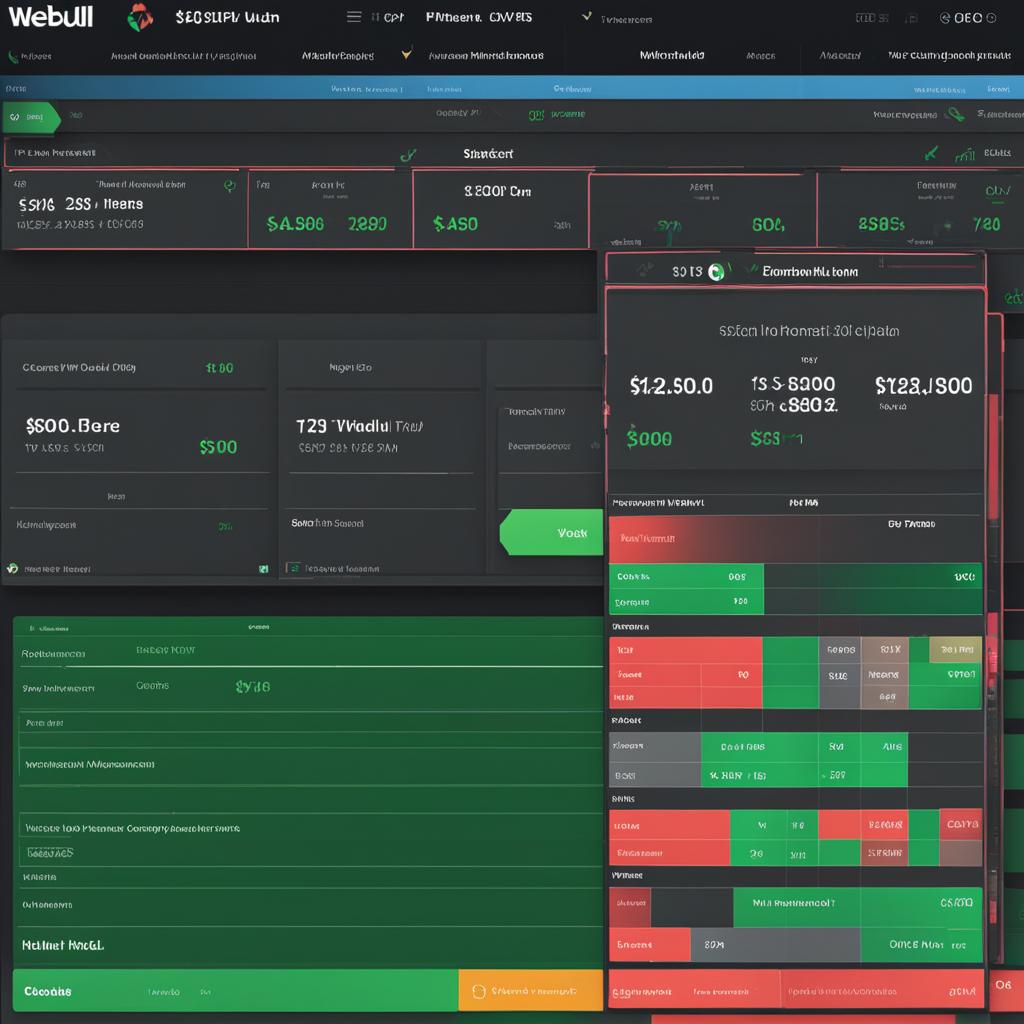The image size is (1024, 1024).
Task: Click the green arrow-shaped tab at left
Action: [x=31, y=117]
